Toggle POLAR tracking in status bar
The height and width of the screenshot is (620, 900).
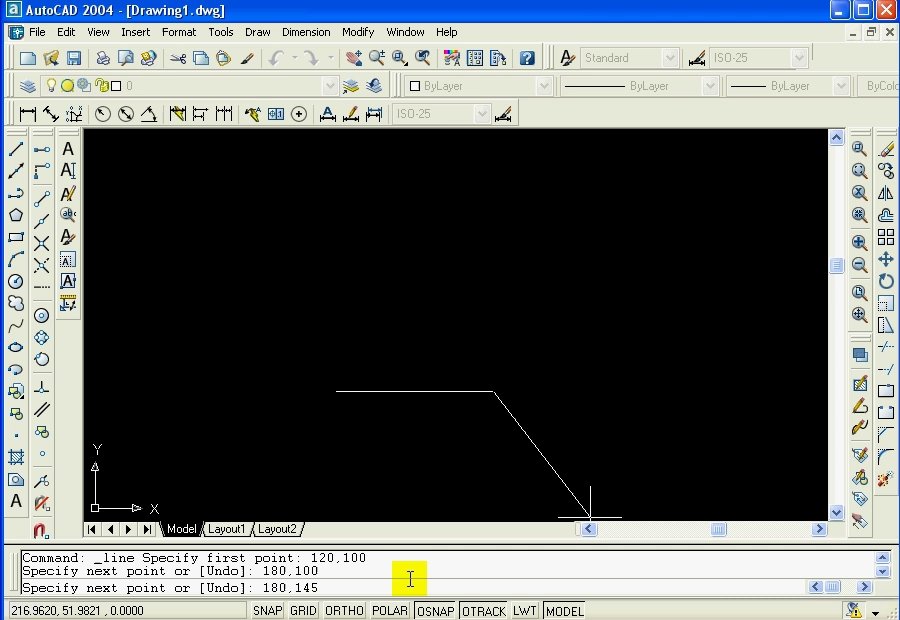[x=390, y=611]
